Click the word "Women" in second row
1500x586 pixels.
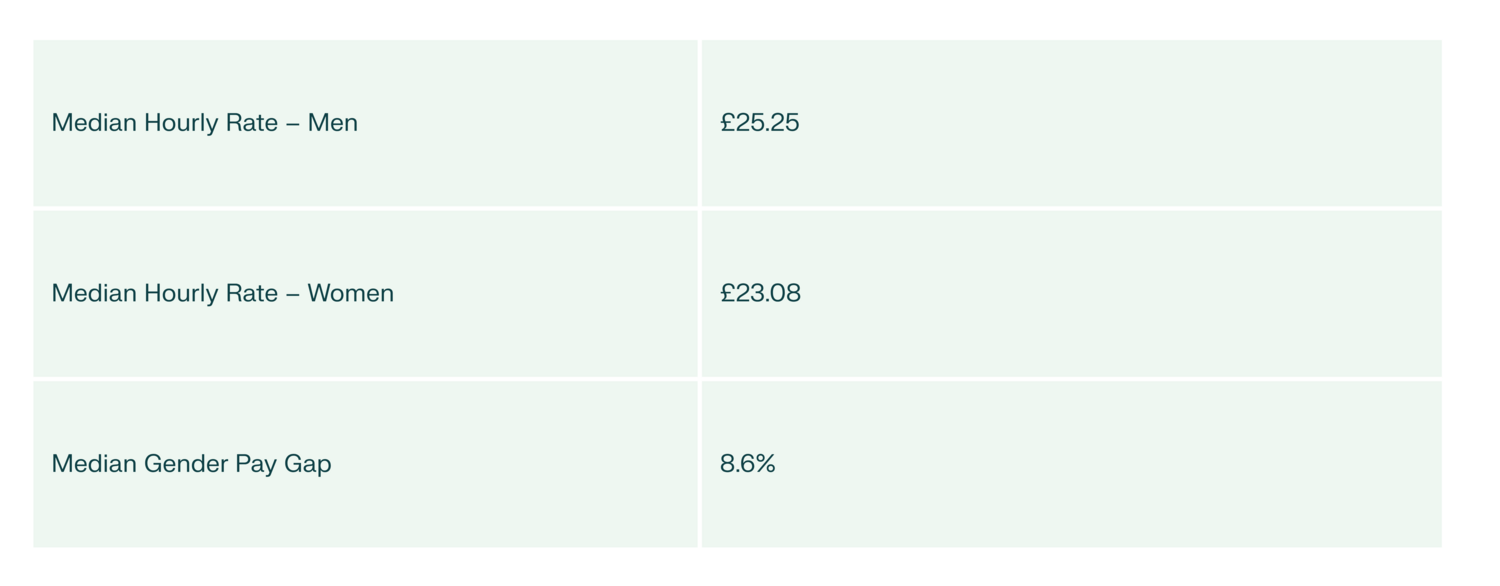coord(350,293)
